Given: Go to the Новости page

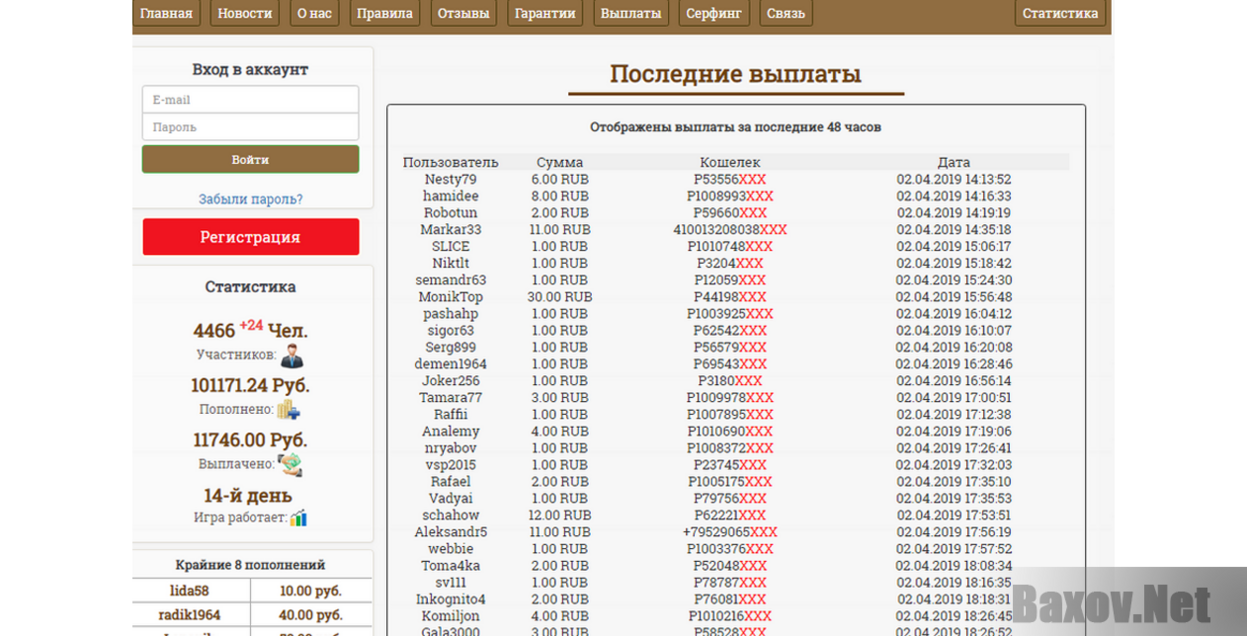Looking at the screenshot, I should tap(245, 13).
